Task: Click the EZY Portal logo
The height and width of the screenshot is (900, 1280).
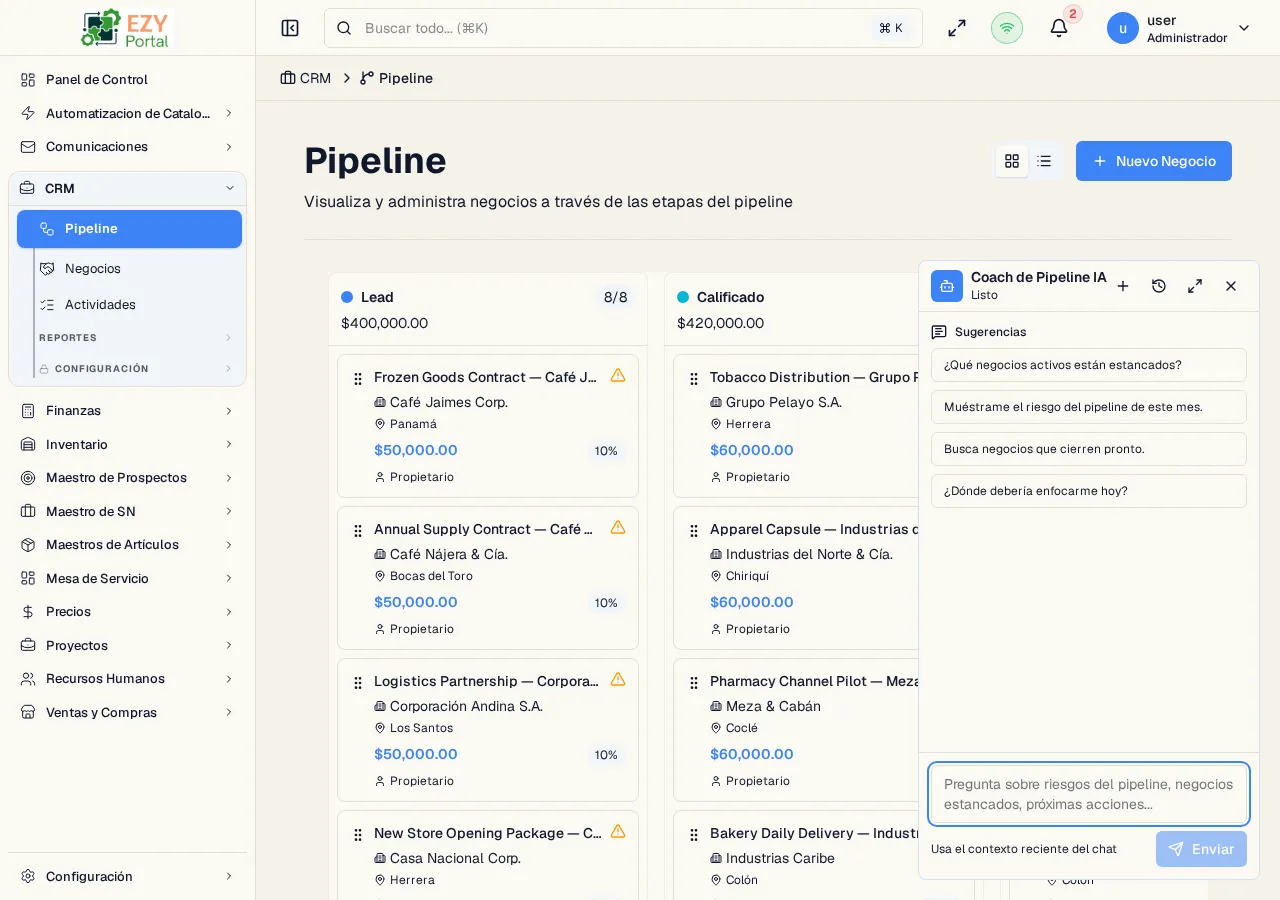Action: [x=126, y=28]
